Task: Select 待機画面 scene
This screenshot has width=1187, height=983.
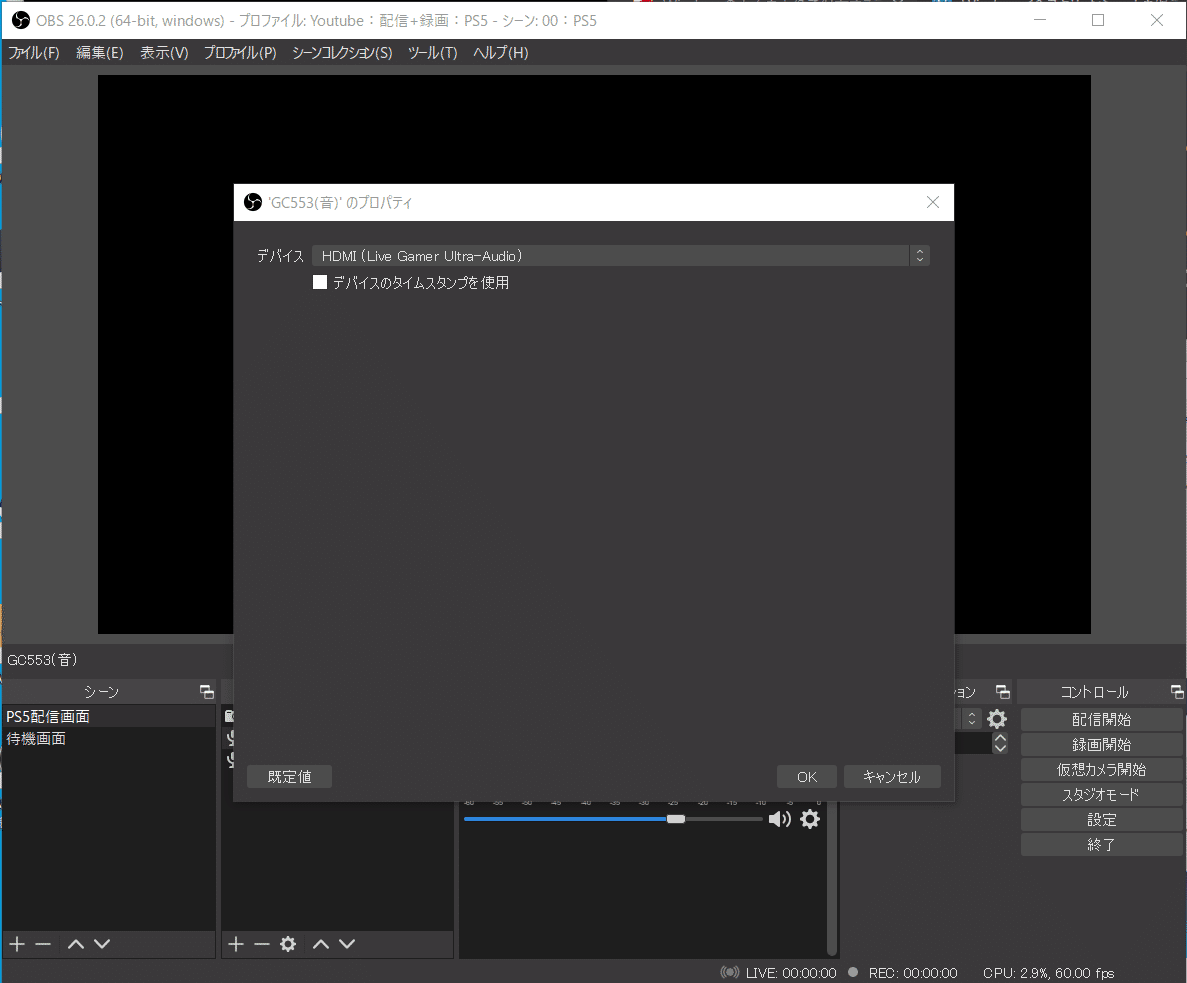Action: [109, 739]
